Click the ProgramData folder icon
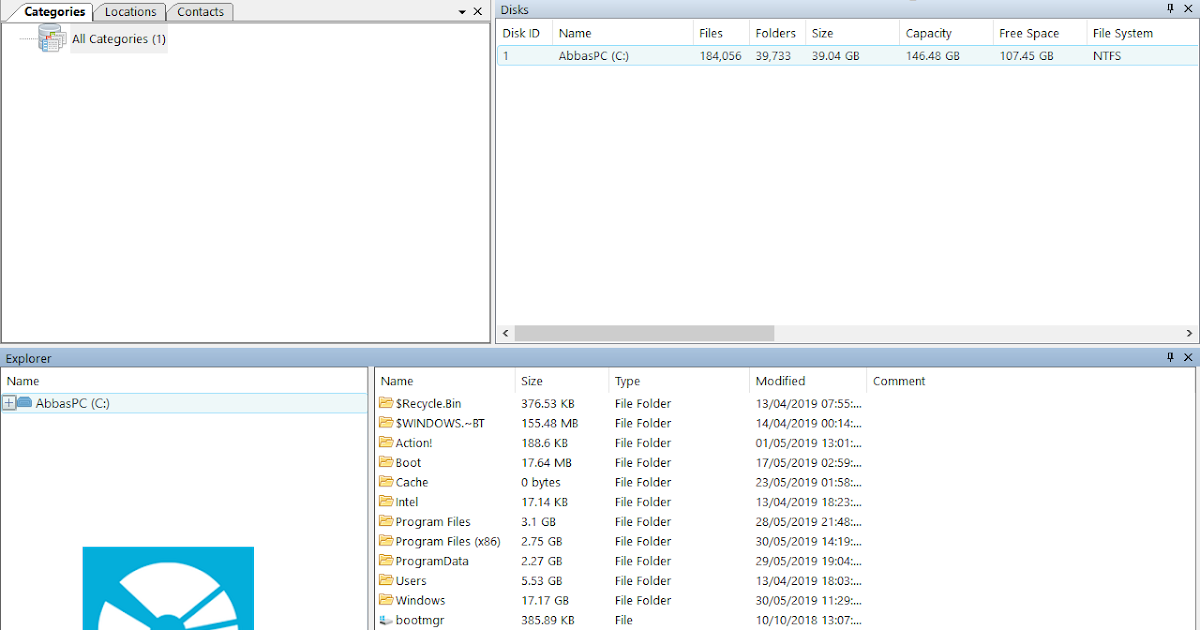This screenshot has height=630, width=1200. [x=386, y=560]
